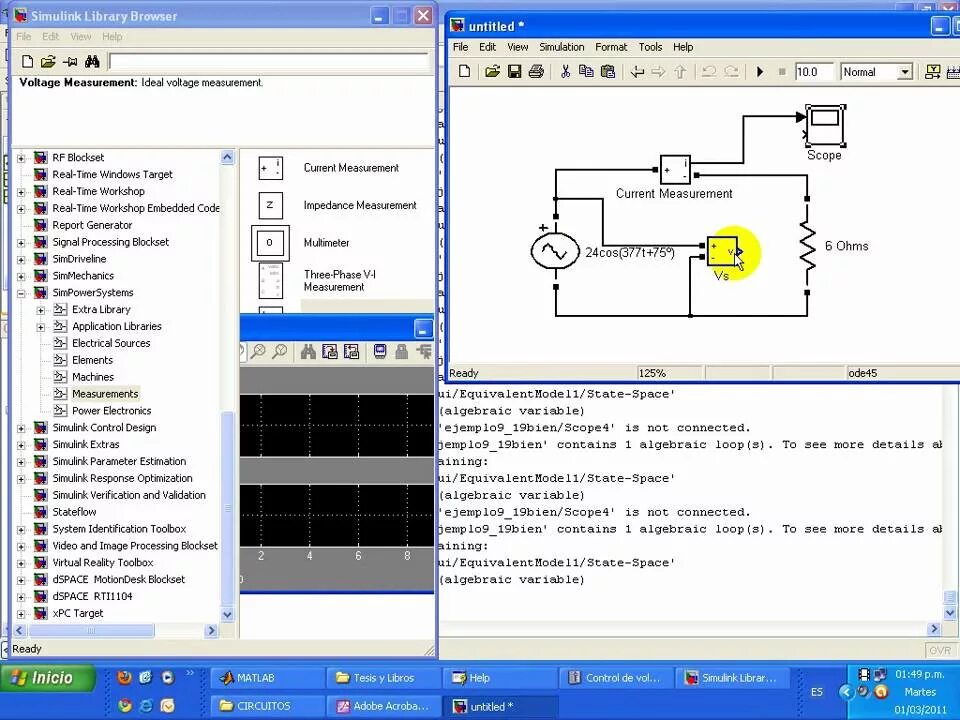Open the simulation mode Normal dropdown
This screenshot has height=720, width=960.
[905, 72]
